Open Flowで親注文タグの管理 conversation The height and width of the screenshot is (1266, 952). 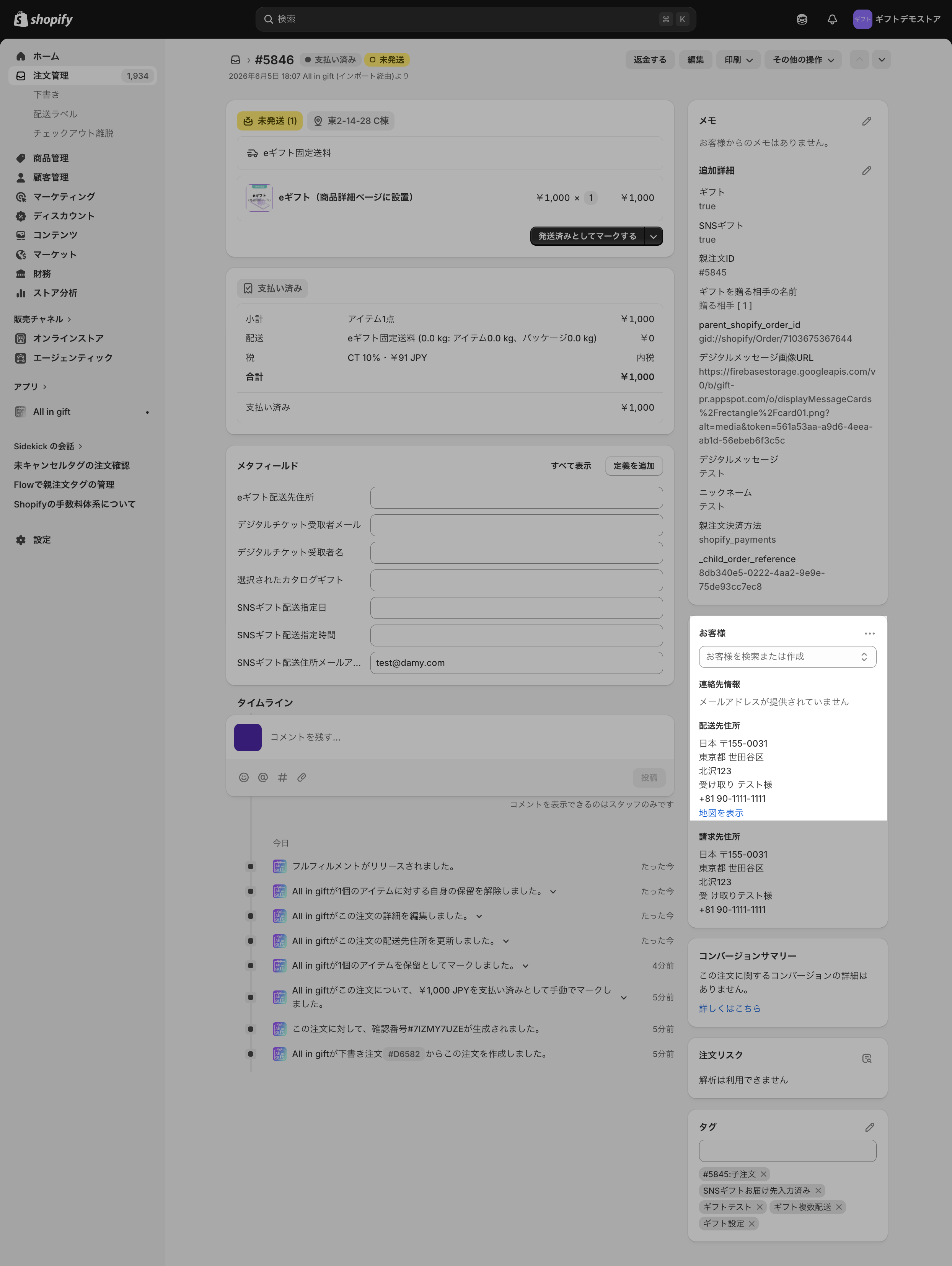(x=64, y=484)
